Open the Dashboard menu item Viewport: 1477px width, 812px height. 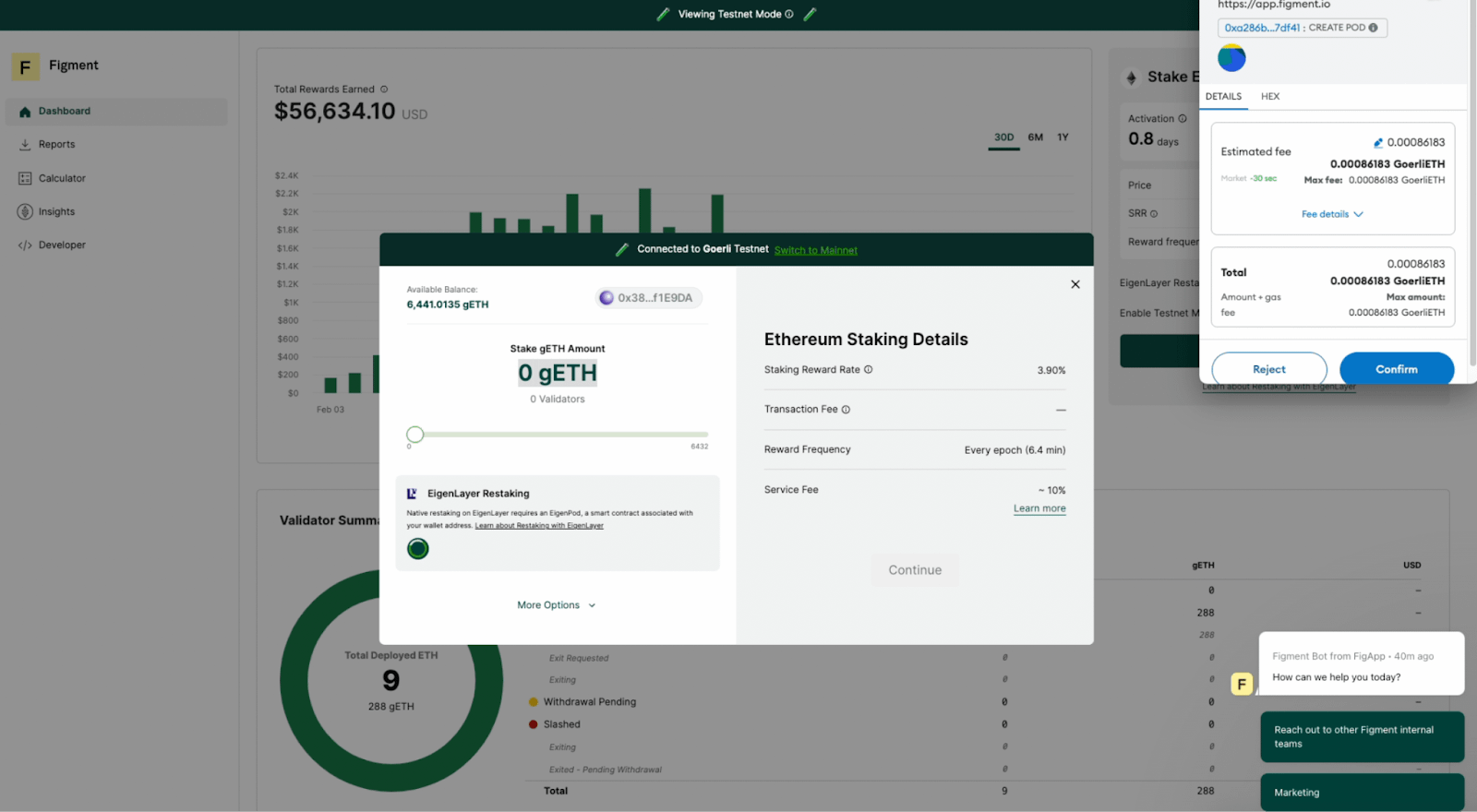[65, 112]
